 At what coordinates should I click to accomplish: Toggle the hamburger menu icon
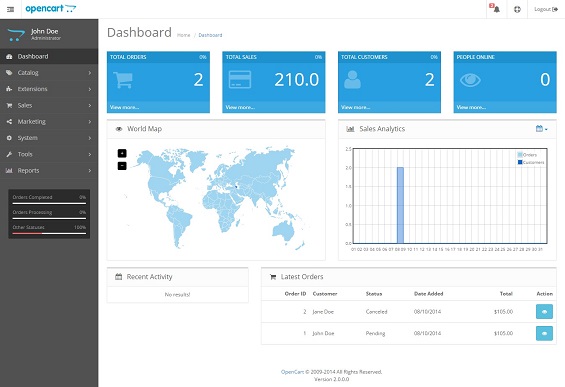click(x=10, y=9)
